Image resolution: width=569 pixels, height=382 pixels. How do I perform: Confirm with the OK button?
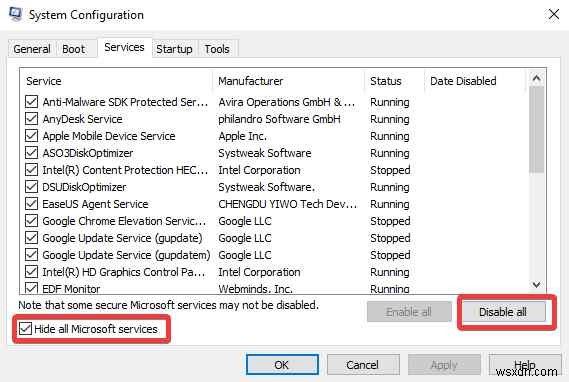tap(282, 365)
